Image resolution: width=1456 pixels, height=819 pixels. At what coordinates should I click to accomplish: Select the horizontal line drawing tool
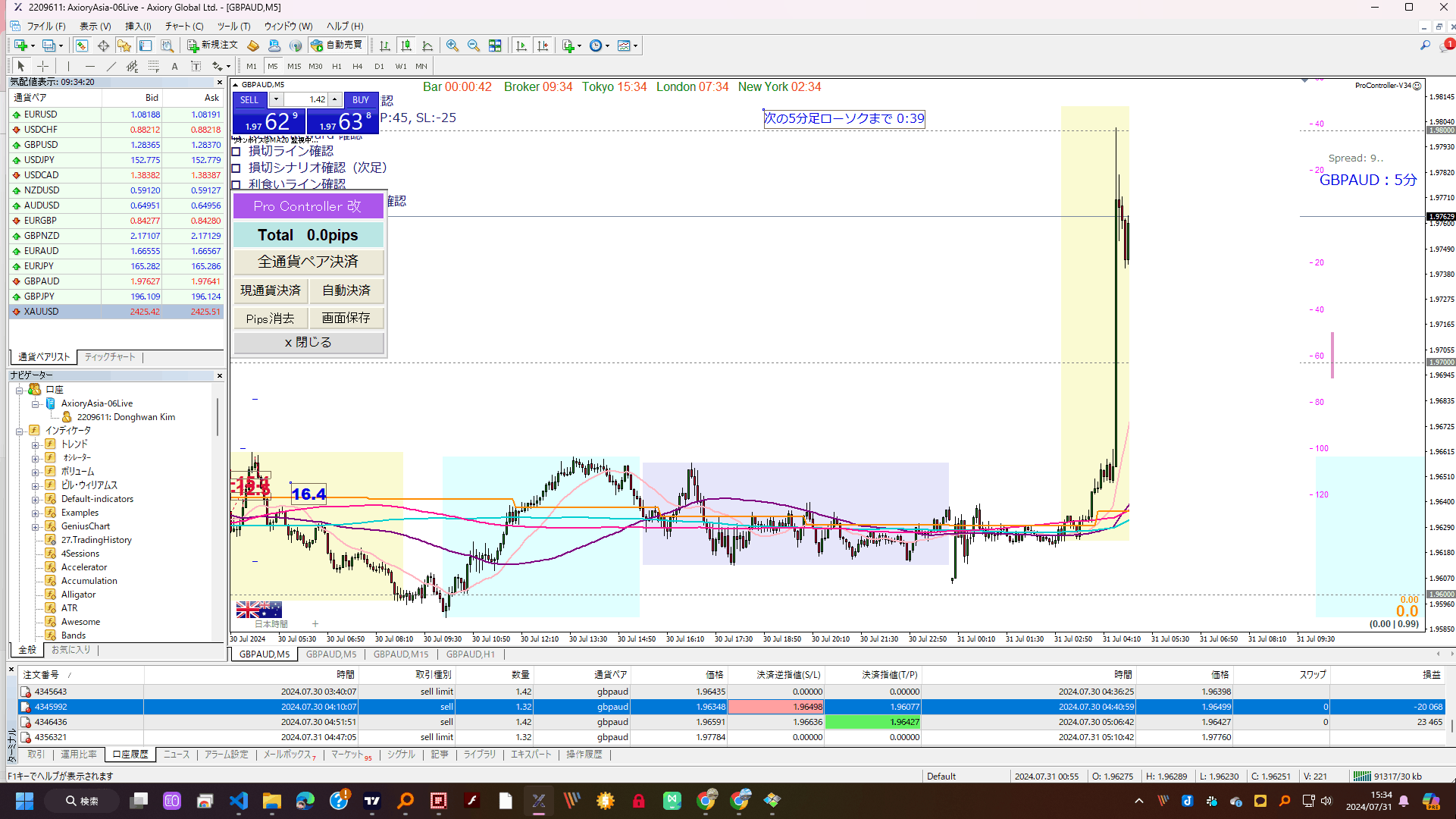89,66
